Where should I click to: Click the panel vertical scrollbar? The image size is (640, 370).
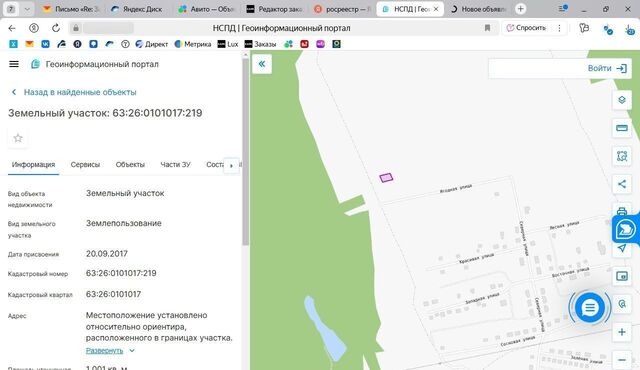pos(245,152)
